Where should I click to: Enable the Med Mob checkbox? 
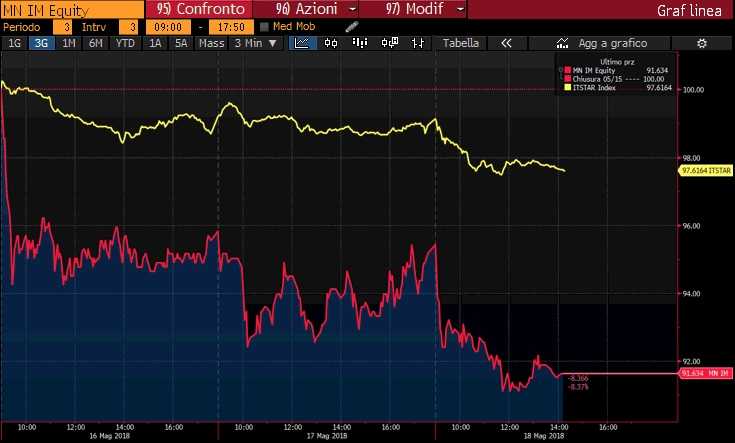point(264,27)
